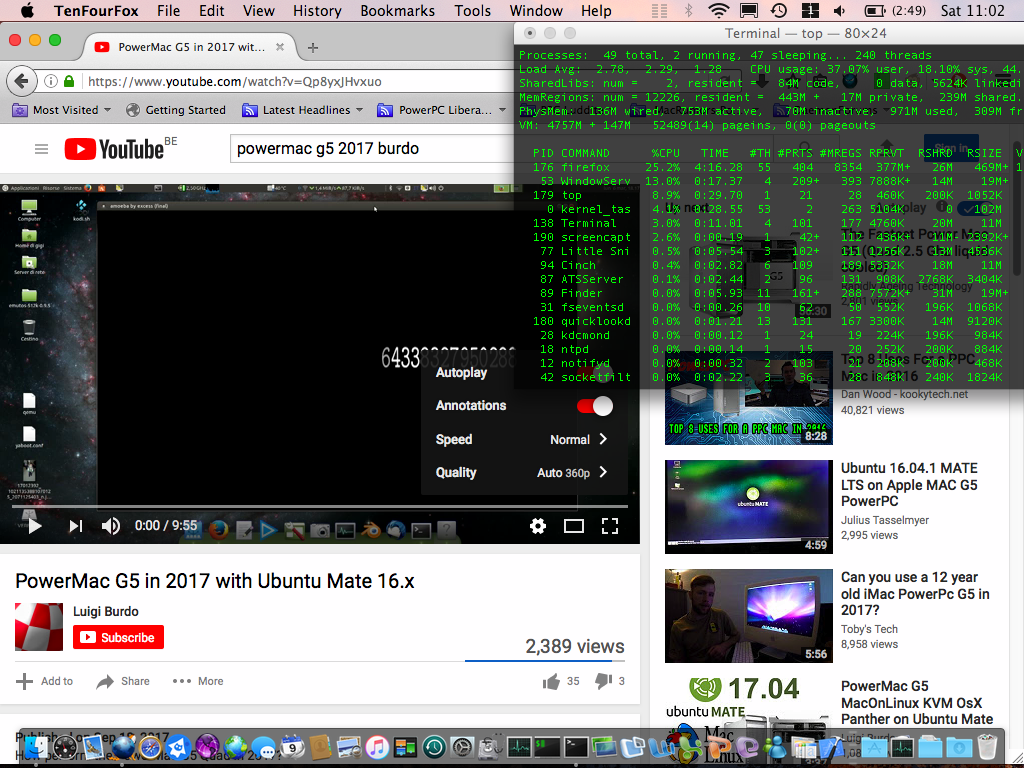Open Time Machine from the Dock
The width and height of the screenshot is (1024, 768).
coord(434,747)
